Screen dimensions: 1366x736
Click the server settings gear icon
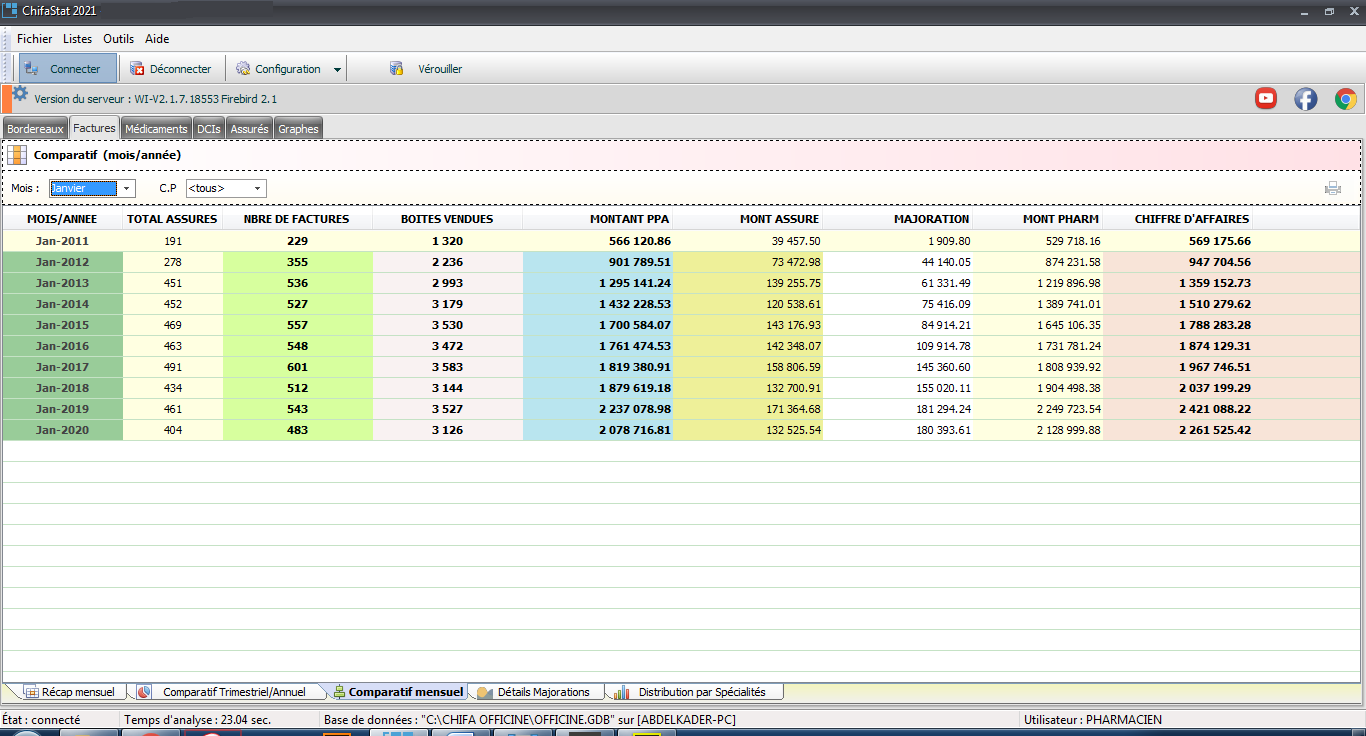point(20,94)
